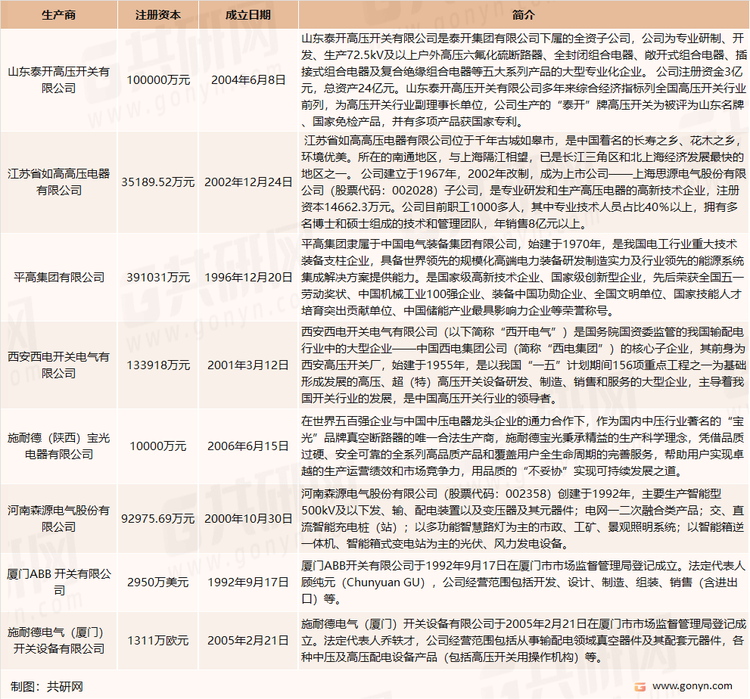Image resolution: width=750 pixels, height=699 pixels.
Task: Select the 西安西电开关电气有限公司 cell
Action: pyautogui.click(x=58, y=365)
